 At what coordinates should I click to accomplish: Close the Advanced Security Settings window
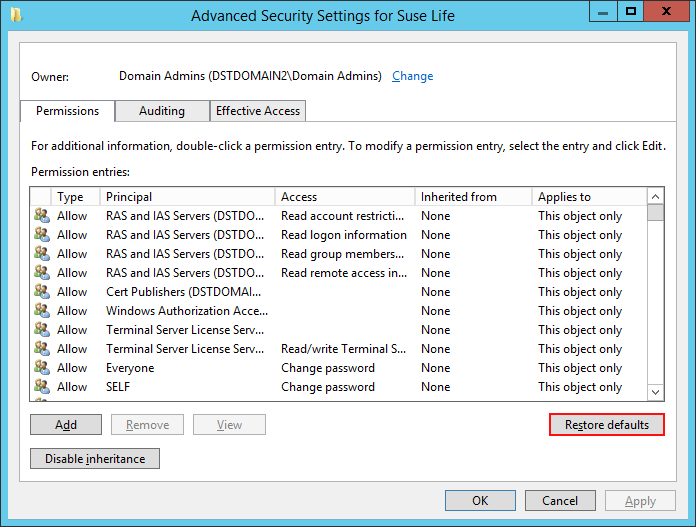pyautogui.click(x=666, y=12)
